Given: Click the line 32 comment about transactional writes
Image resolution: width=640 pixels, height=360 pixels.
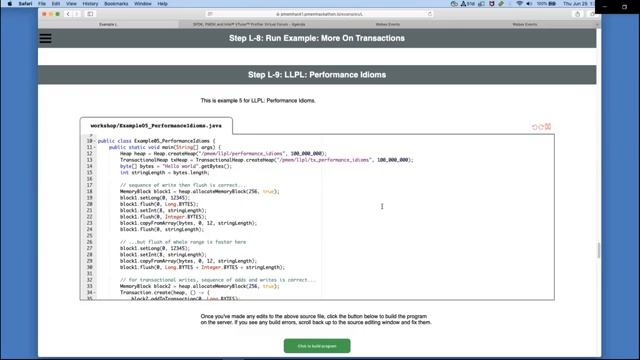Looking at the screenshot, I should pos(218,280).
